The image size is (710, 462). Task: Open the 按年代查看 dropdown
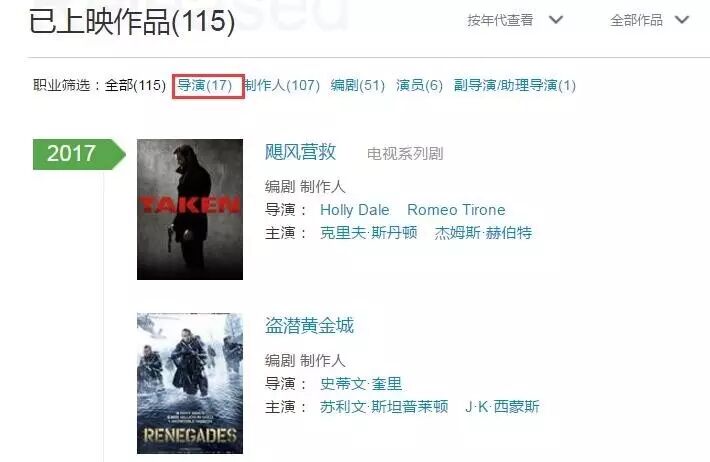tap(515, 20)
